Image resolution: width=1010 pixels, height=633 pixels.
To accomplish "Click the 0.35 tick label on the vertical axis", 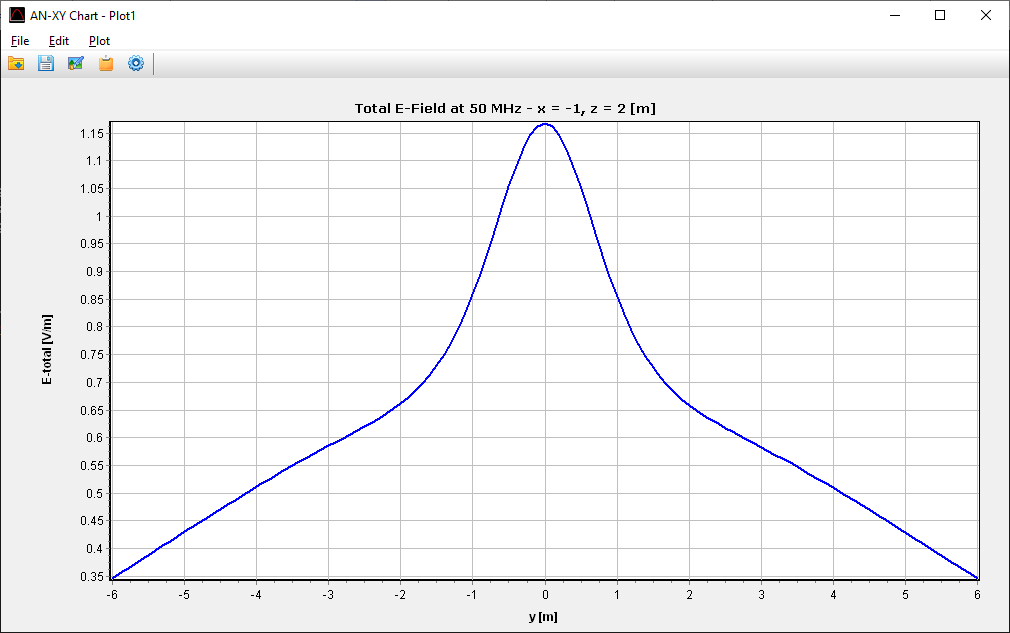I will click(x=91, y=576).
